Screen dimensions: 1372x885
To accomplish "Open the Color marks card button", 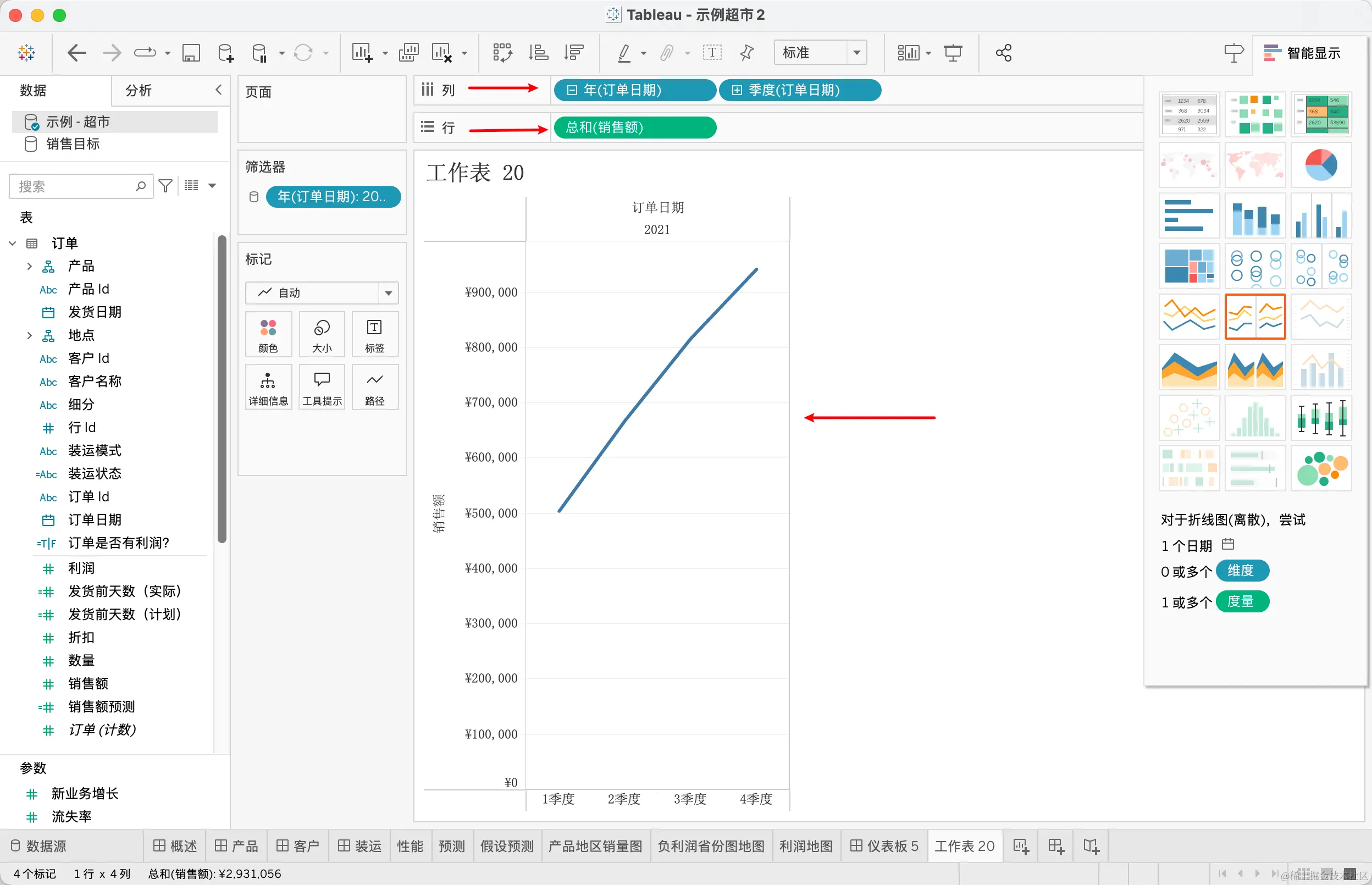I will (268, 334).
